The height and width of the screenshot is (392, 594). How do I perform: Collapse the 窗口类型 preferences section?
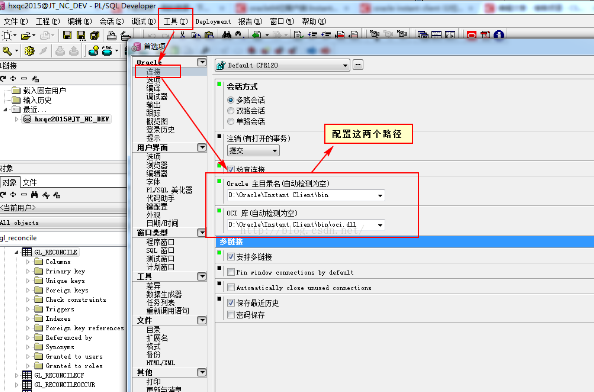[x=202, y=232]
